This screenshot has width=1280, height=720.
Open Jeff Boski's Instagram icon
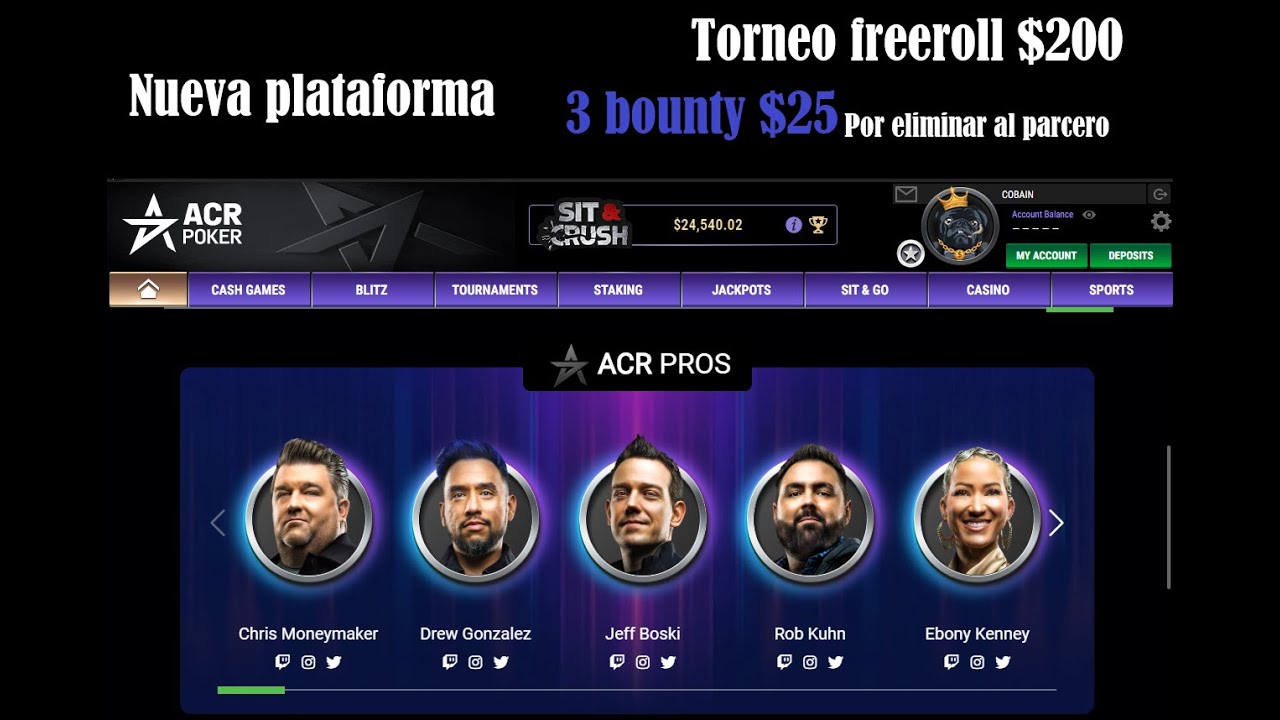click(x=643, y=662)
